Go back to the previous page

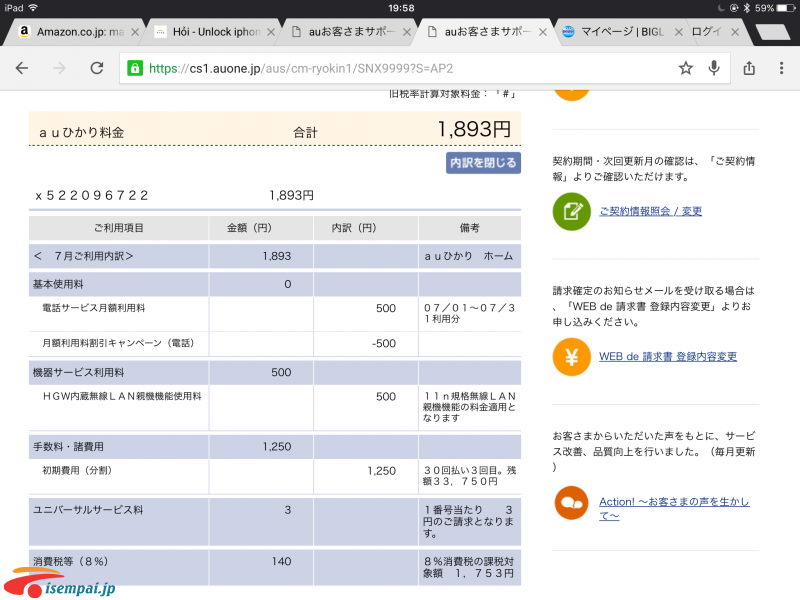pos(22,68)
